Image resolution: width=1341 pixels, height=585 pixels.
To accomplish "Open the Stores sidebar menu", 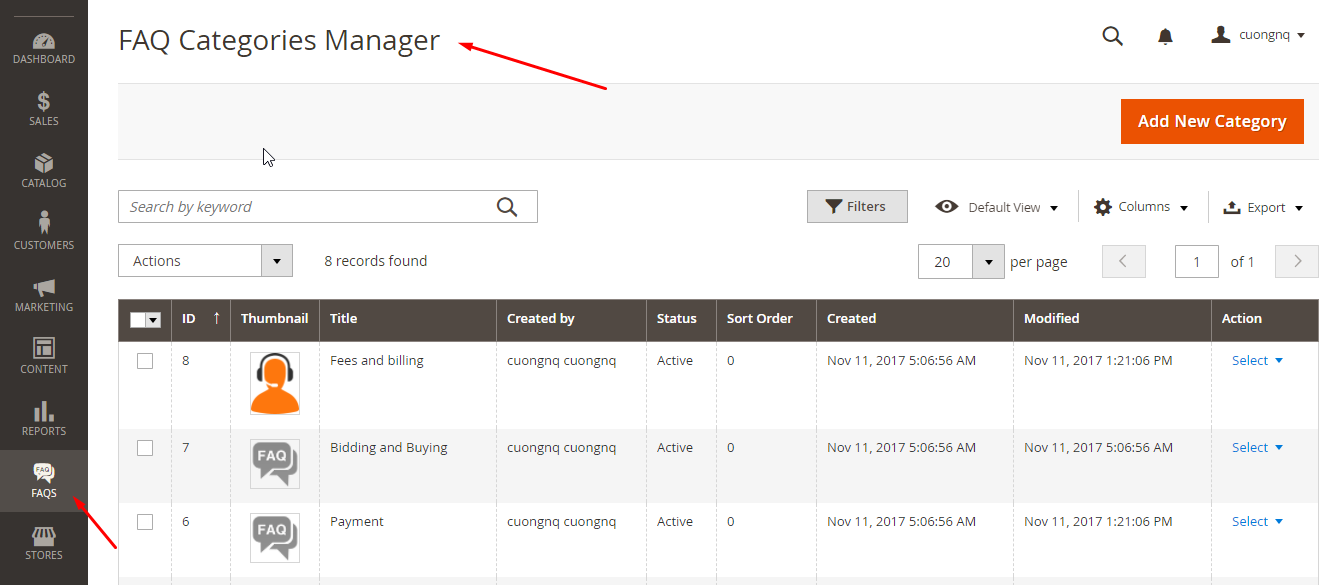I will pos(43,543).
